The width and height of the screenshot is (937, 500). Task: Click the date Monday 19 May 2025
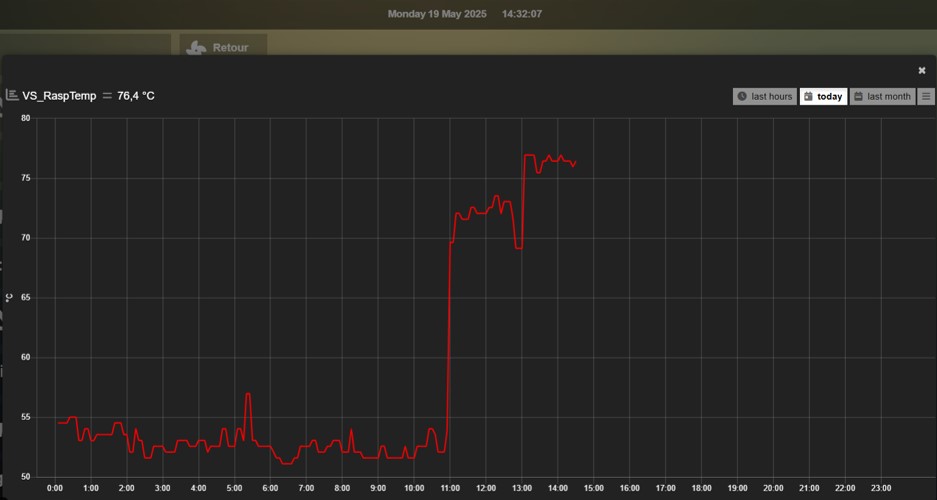437,14
